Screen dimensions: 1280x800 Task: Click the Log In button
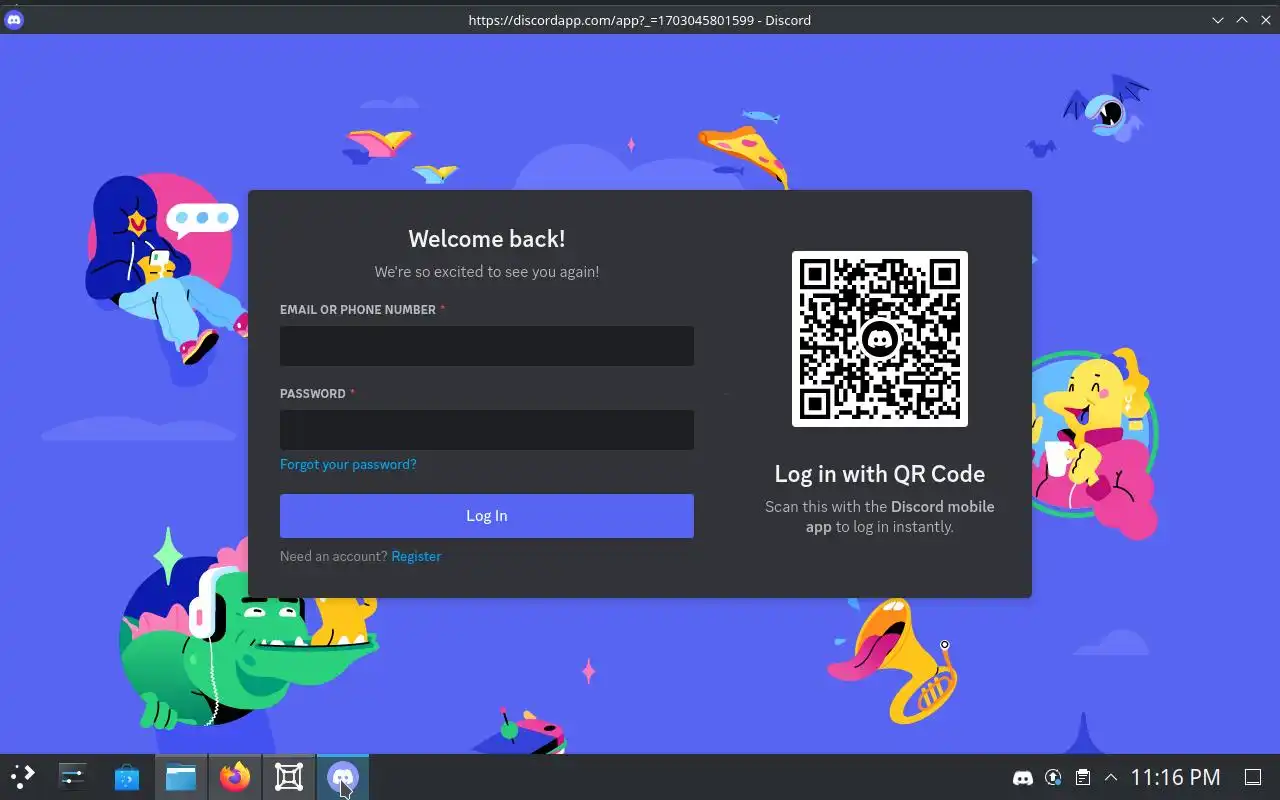[487, 516]
